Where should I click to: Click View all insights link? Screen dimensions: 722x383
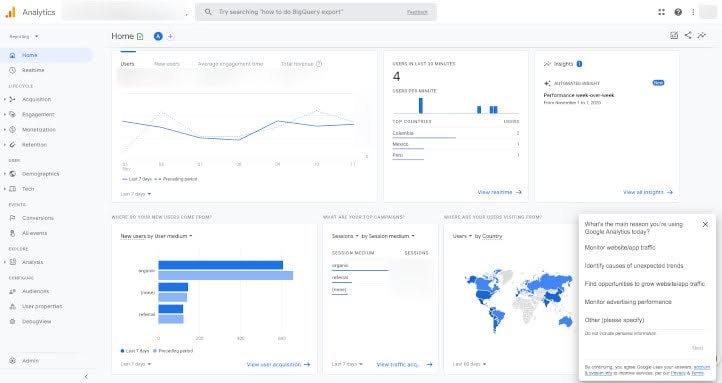[648, 192]
